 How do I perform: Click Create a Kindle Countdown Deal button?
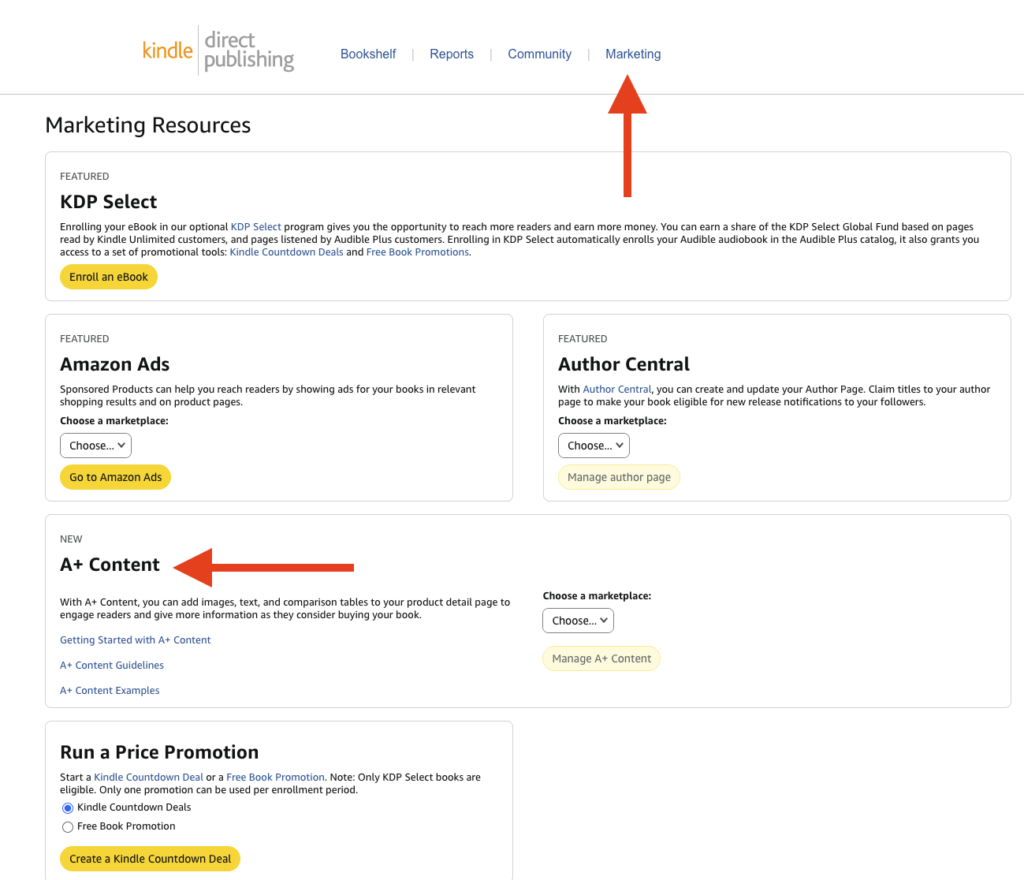150,858
